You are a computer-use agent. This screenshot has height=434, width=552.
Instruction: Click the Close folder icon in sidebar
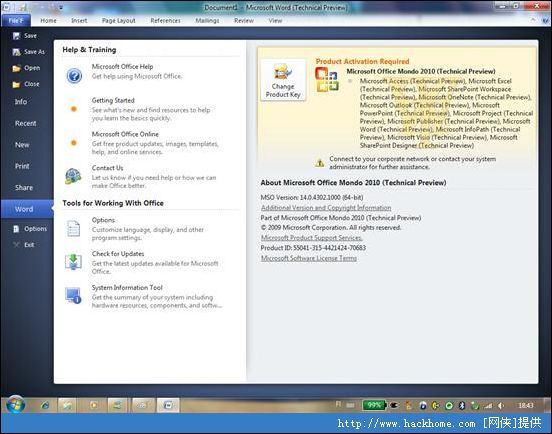[x=17, y=84]
